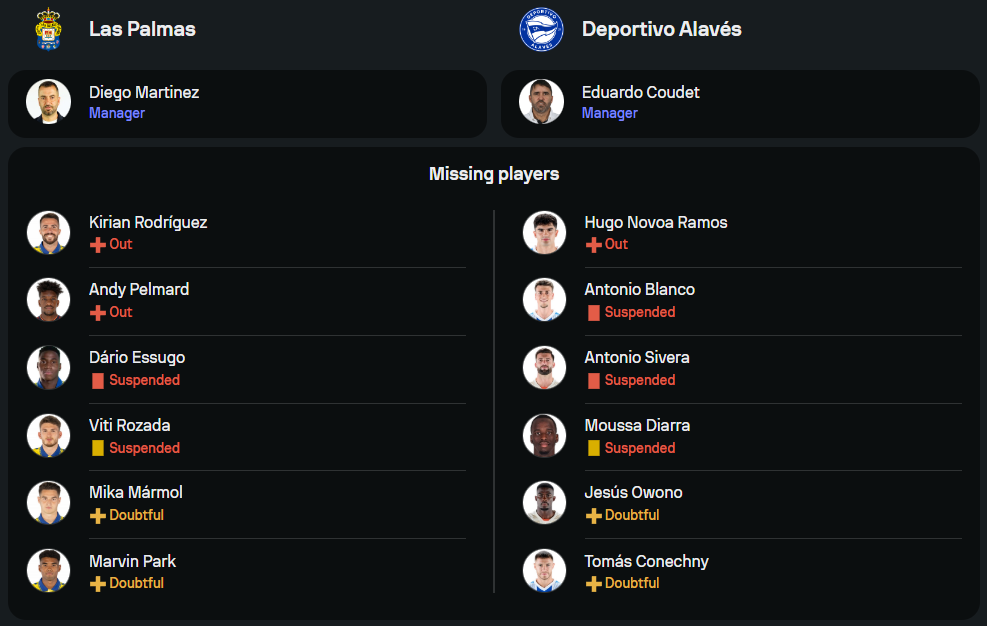The height and width of the screenshot is (626, 987).
Task: Click Eduardo Coudet's manager photo
Action: pyautogui.click(x=541, y=102)
